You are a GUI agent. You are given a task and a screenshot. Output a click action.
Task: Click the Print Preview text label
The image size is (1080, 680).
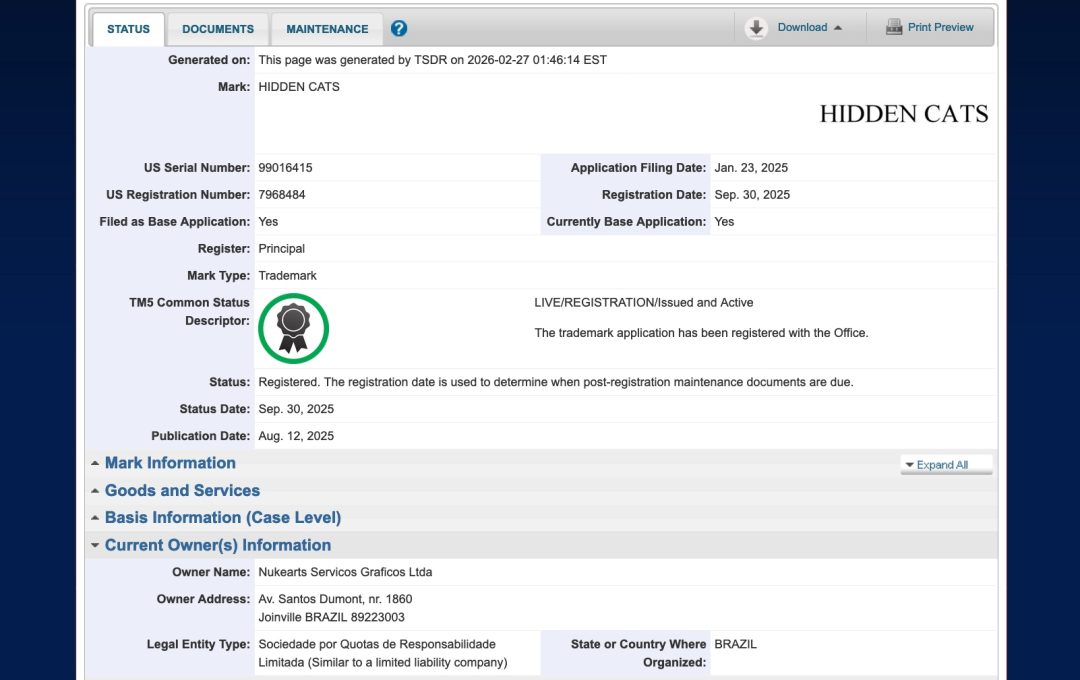[940, 28]
